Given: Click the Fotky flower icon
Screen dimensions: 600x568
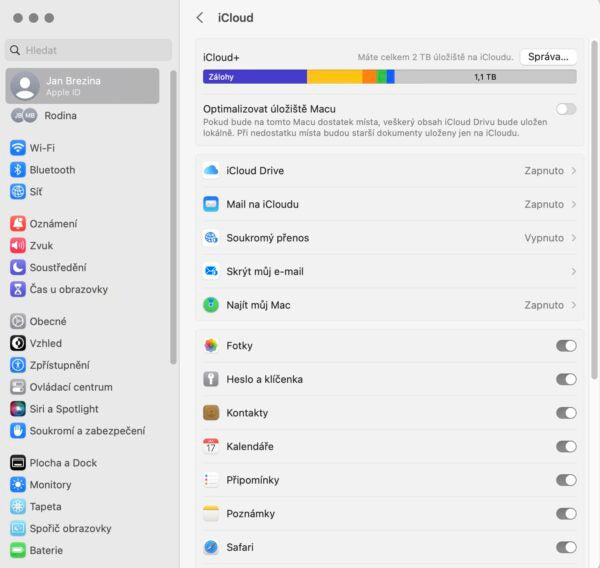Looking at the screenshot, I should point(211,346).
